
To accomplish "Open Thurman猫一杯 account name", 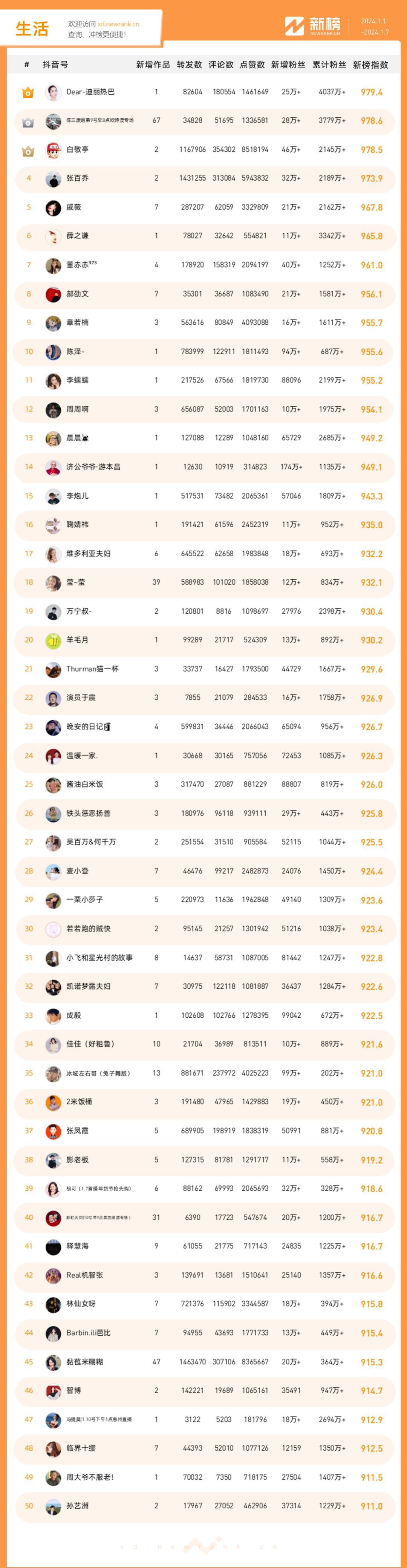I will (92, 669).
